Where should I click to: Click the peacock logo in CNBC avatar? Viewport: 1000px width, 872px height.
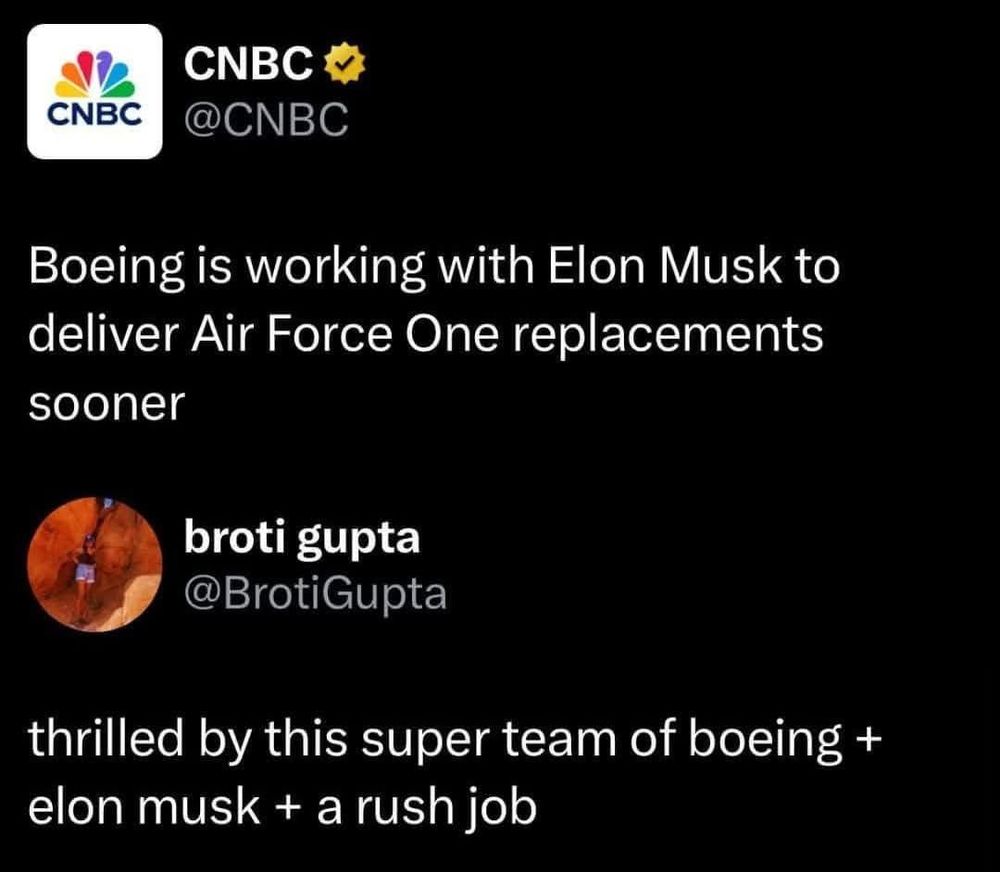pyautogui.click(x=95, y=73)
